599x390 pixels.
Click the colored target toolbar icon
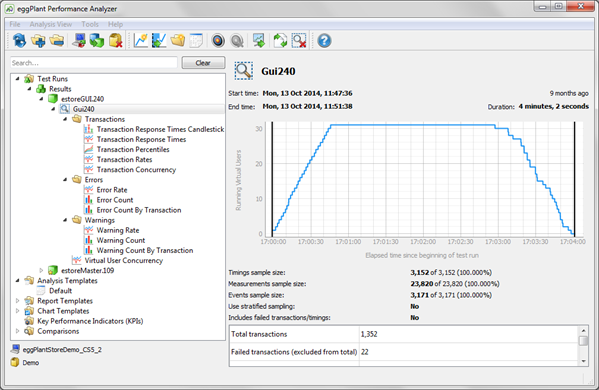pos(218,40)
